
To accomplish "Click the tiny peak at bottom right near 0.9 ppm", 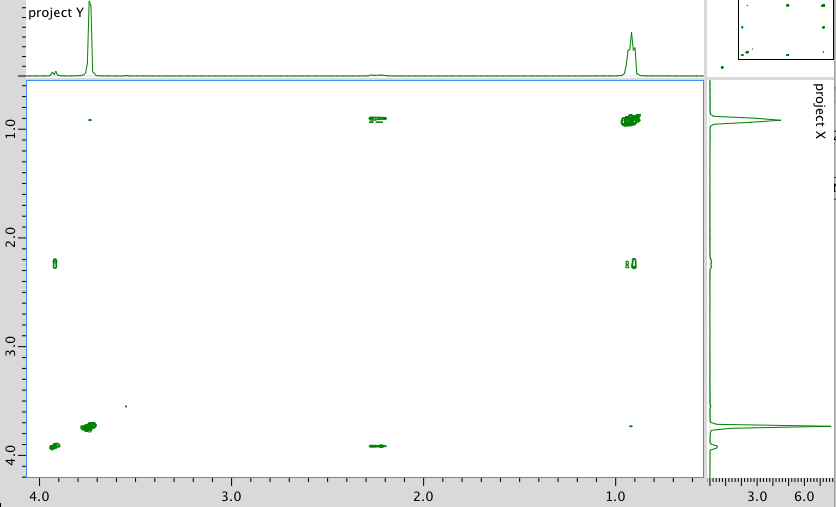I will coord(631,426).
